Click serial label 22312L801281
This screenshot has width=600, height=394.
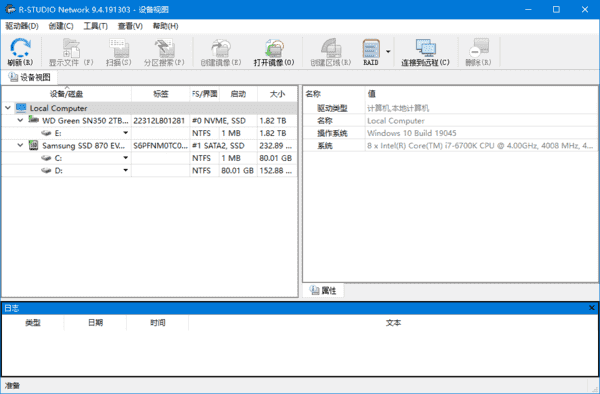point(159,121)
